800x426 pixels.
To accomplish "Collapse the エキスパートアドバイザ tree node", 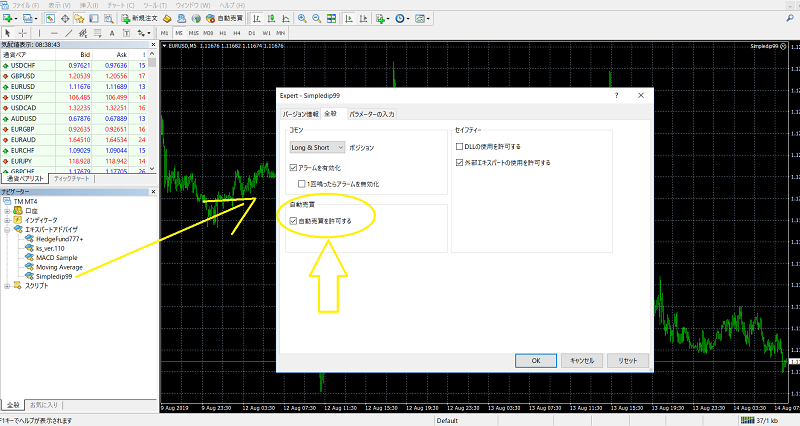I will coord(7,229).
